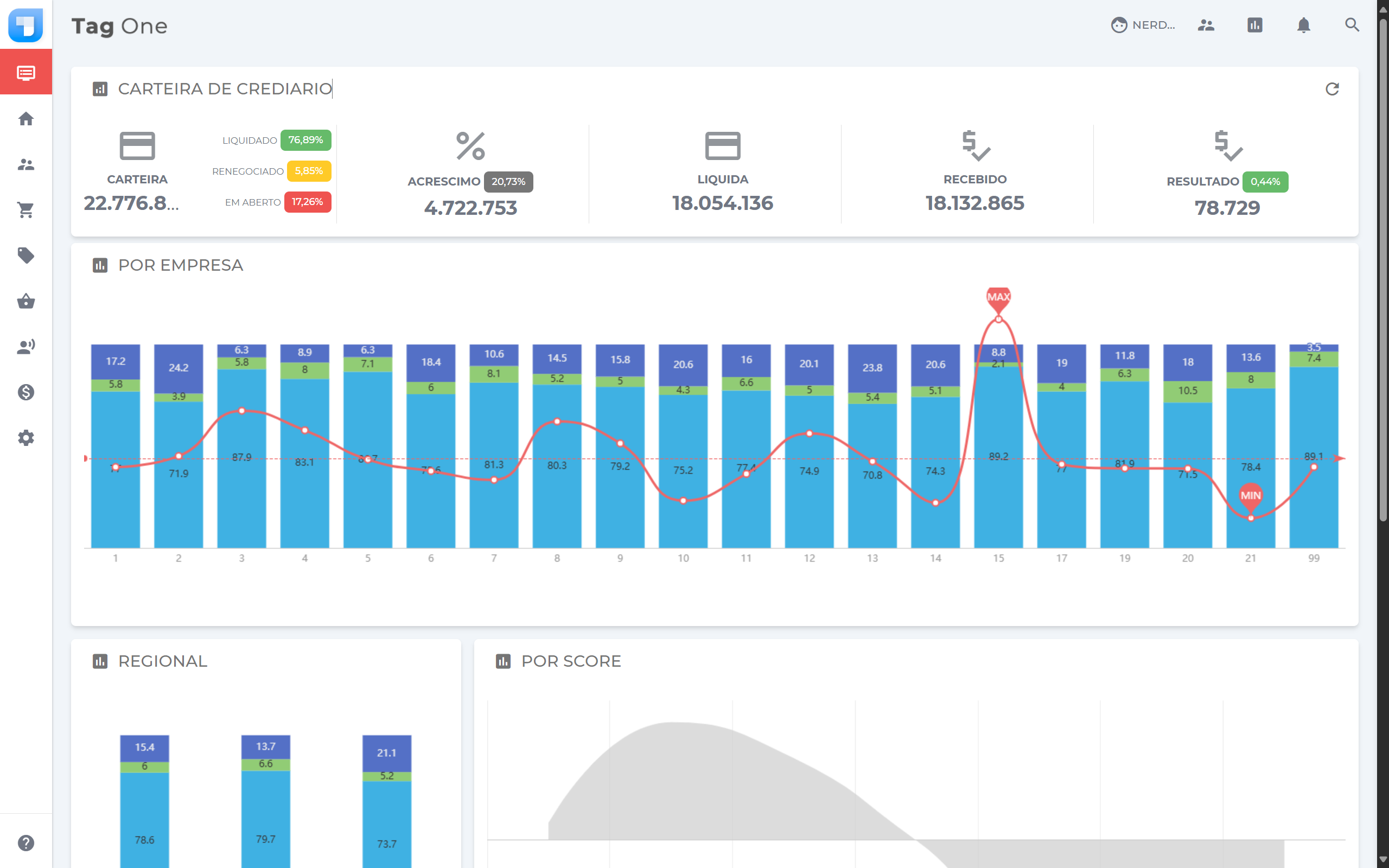Click the home icon in sidebar
Viewport: 1389px width, 868px height.
tap(26, 119)
